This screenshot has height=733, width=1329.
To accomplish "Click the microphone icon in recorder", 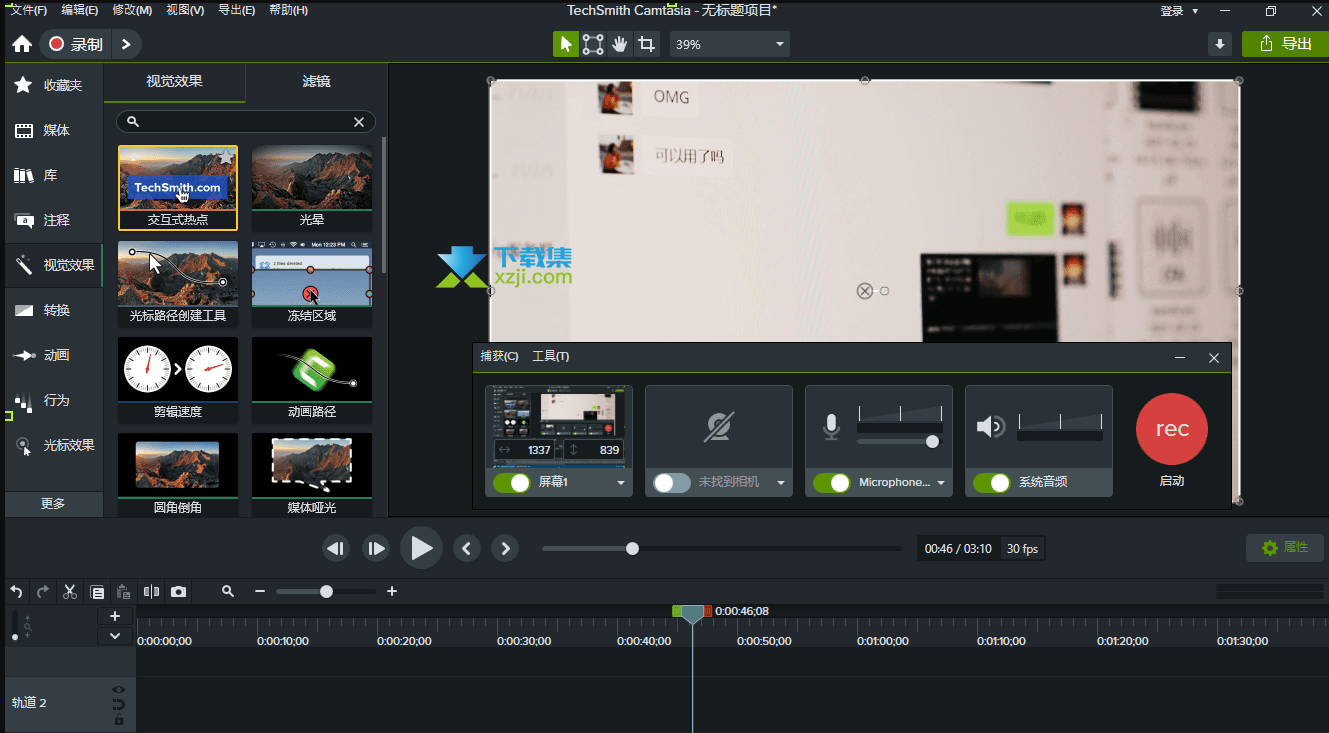I will (x=831, y=427).
